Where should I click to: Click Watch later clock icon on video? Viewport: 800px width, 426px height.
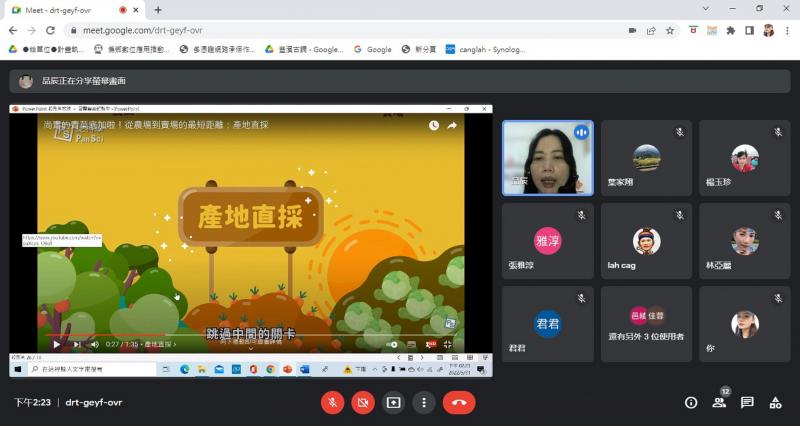434,126
